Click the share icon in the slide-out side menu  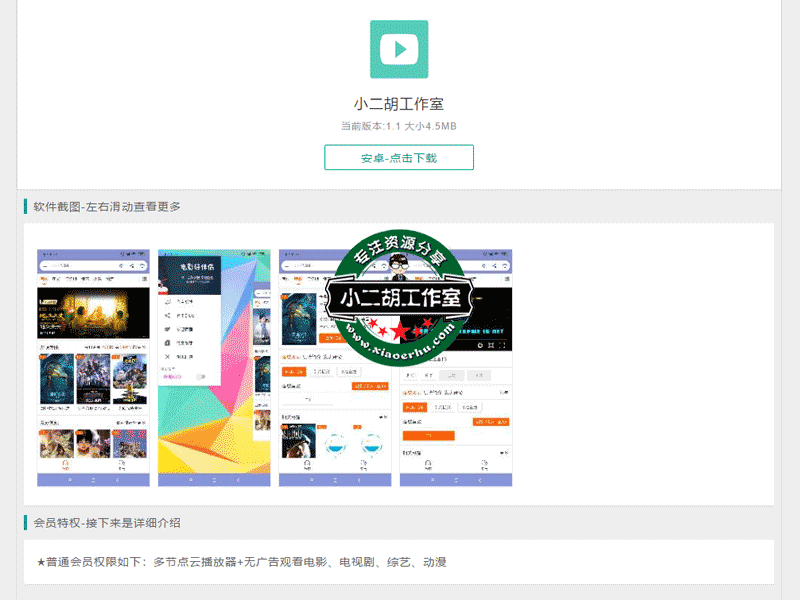[x=166, y=316]
